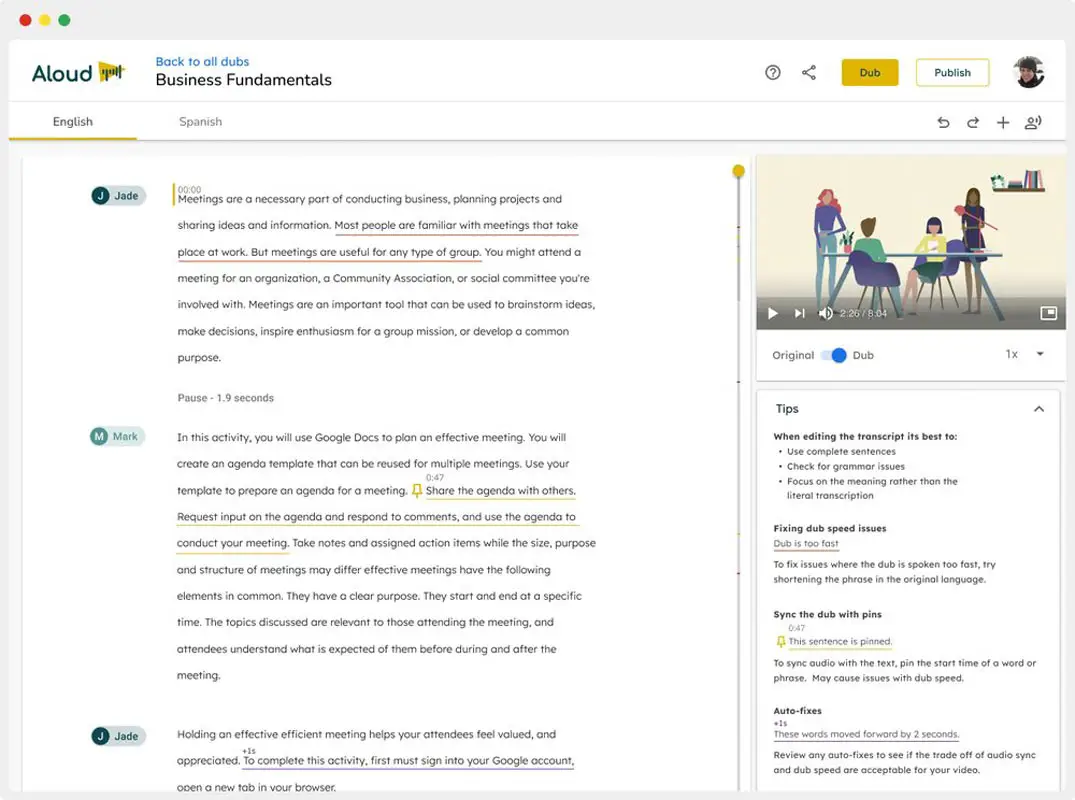The height and width of the screenshot is (800, 1075).
Task: Click the M avatar of Mark speaker
Action: 99,436
